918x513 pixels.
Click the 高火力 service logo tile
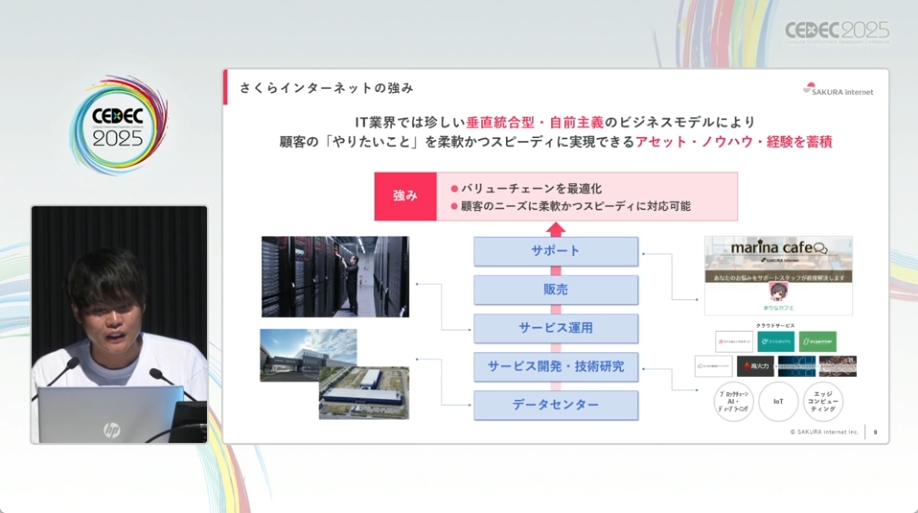click(x=755, y=366)
